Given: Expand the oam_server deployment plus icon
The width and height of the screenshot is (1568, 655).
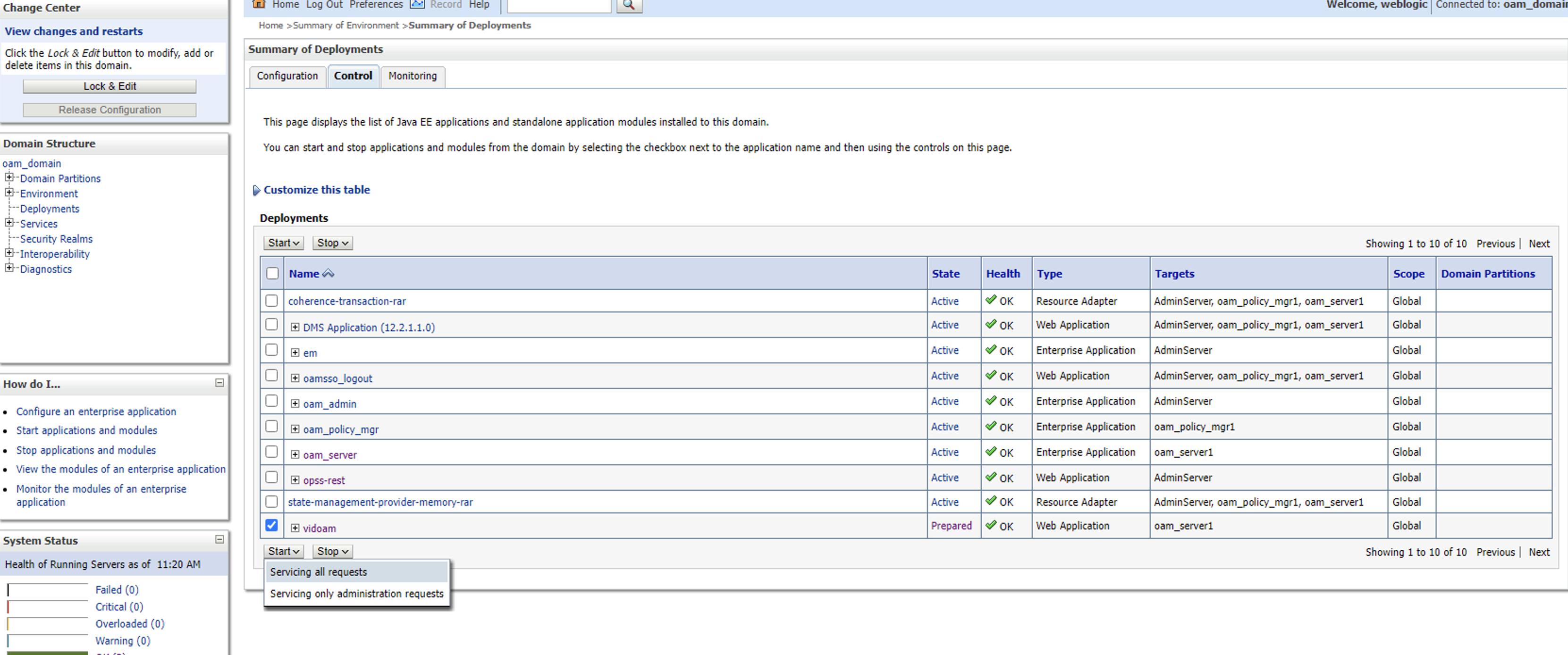Looking at the screenshot, I should click(295, 454).
